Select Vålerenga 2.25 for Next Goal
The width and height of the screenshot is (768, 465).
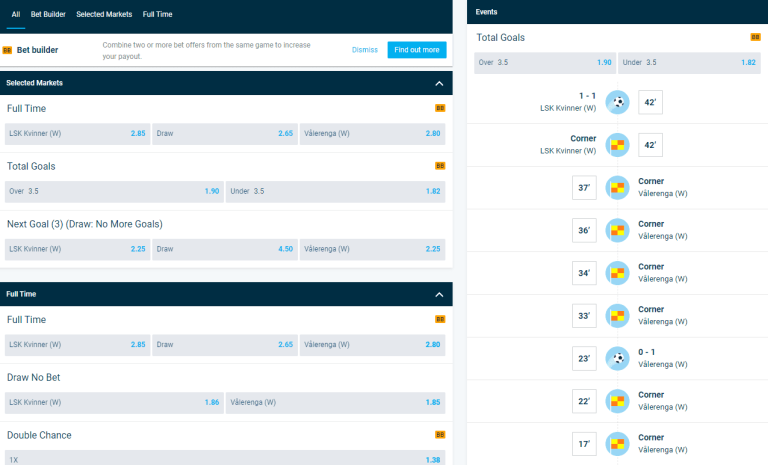click(x=372, y=249)
